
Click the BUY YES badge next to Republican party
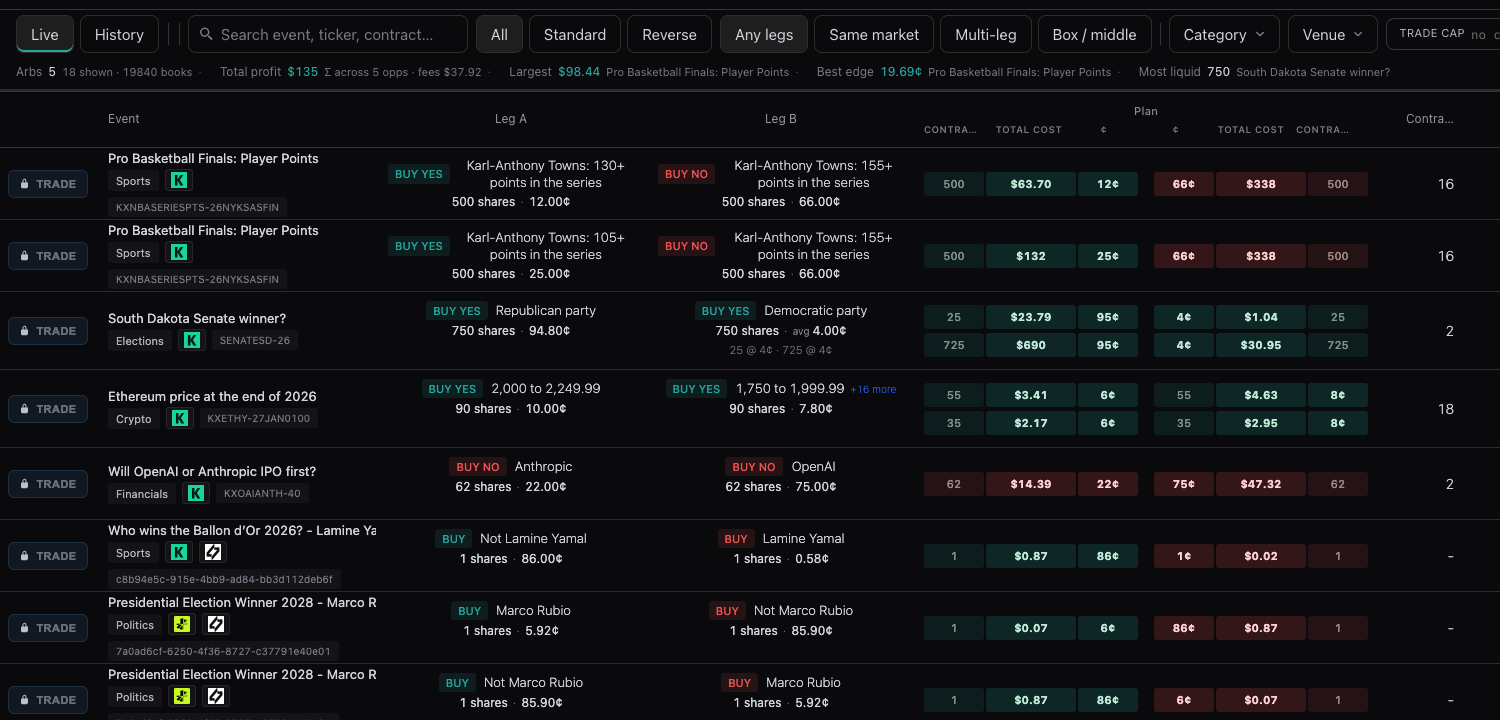point(457,311)
